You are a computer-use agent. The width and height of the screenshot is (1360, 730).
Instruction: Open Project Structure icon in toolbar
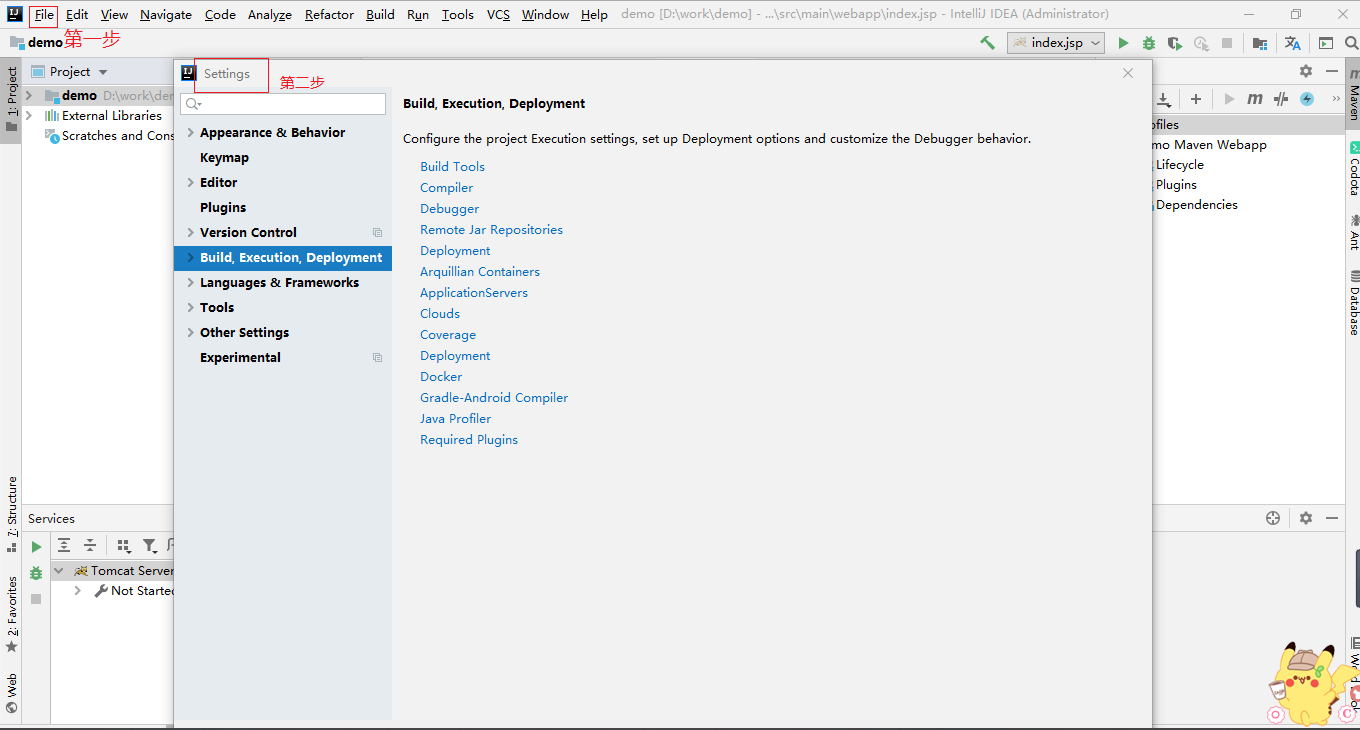[1260, 43]
